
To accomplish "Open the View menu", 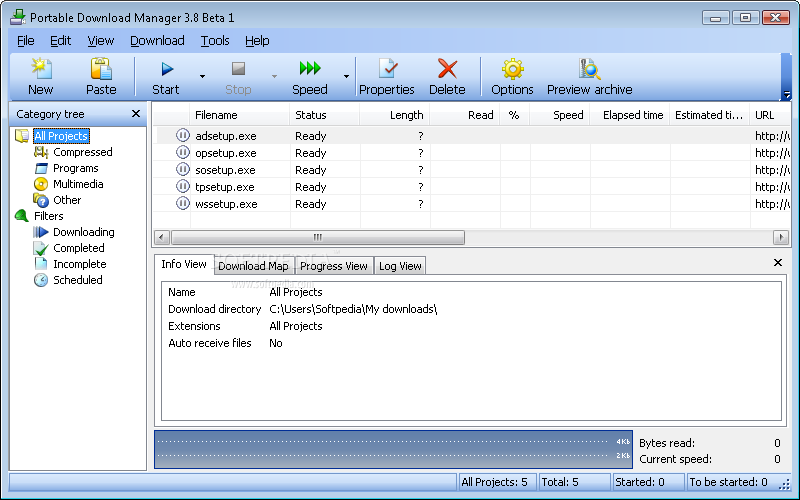I will click(x=101, y=41).
